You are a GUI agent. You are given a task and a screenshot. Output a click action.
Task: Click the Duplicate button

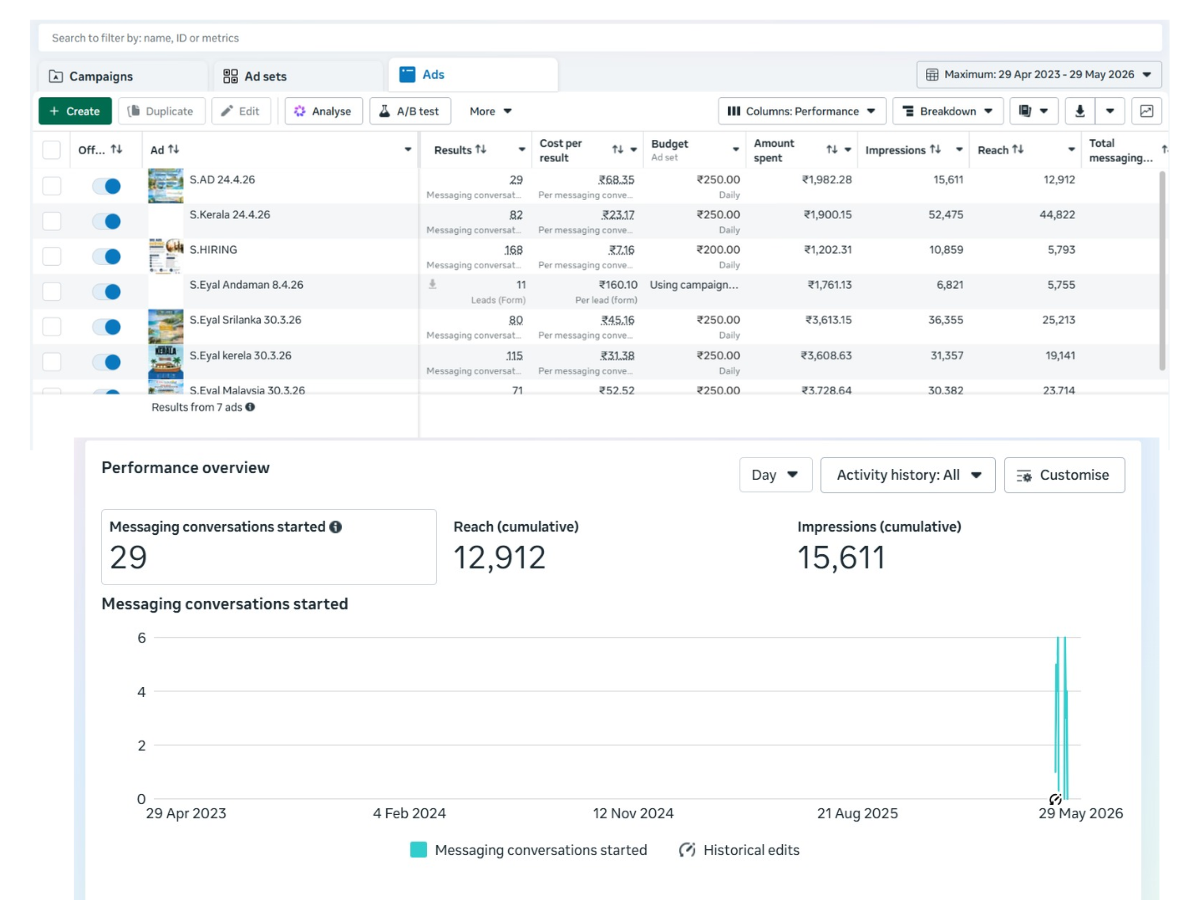coord(162,111)
